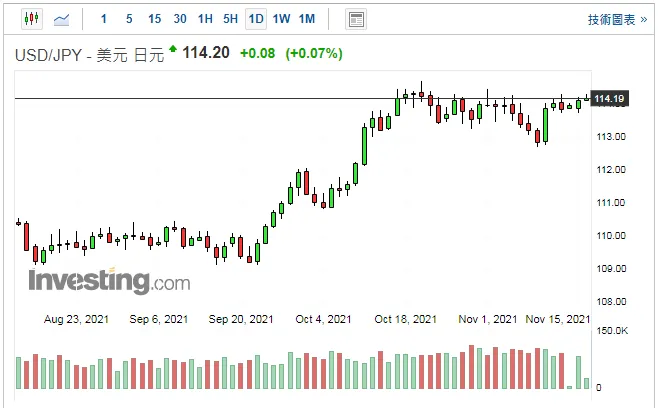
Task: Select the 15 minute timeframe
Action: (x=154, y=19)
